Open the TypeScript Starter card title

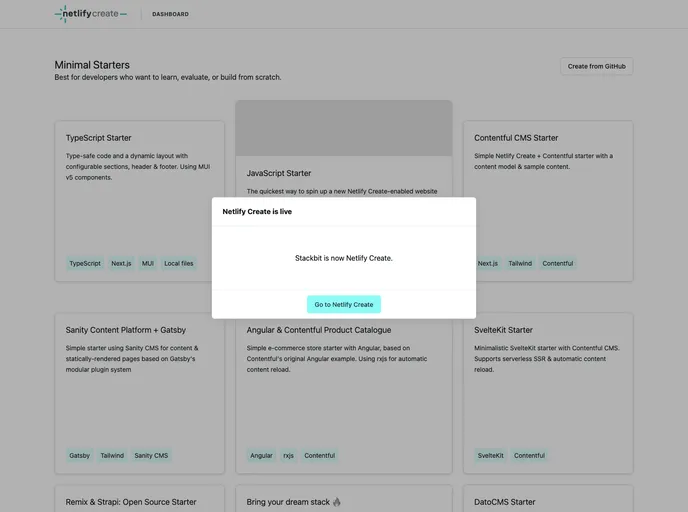click(x=98, y=138)
